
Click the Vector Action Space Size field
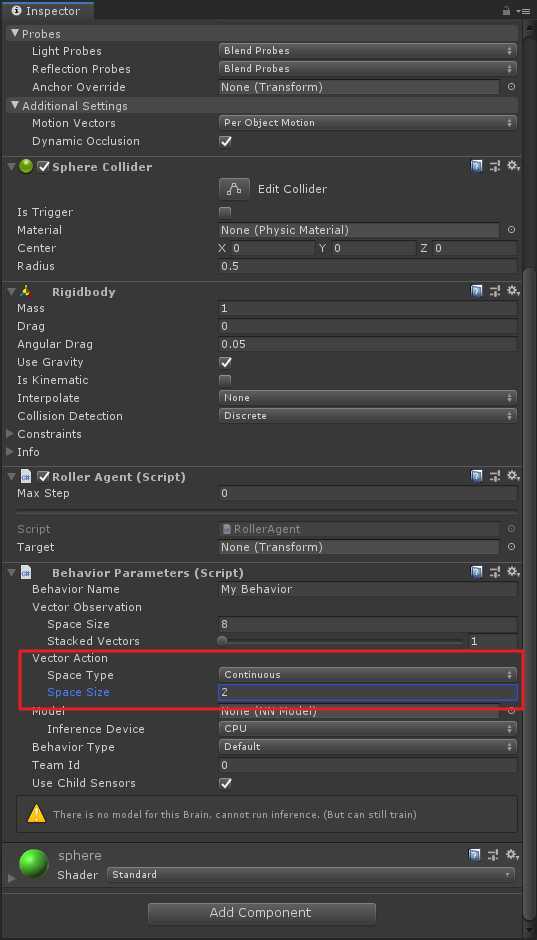click(x=367, y=692)
